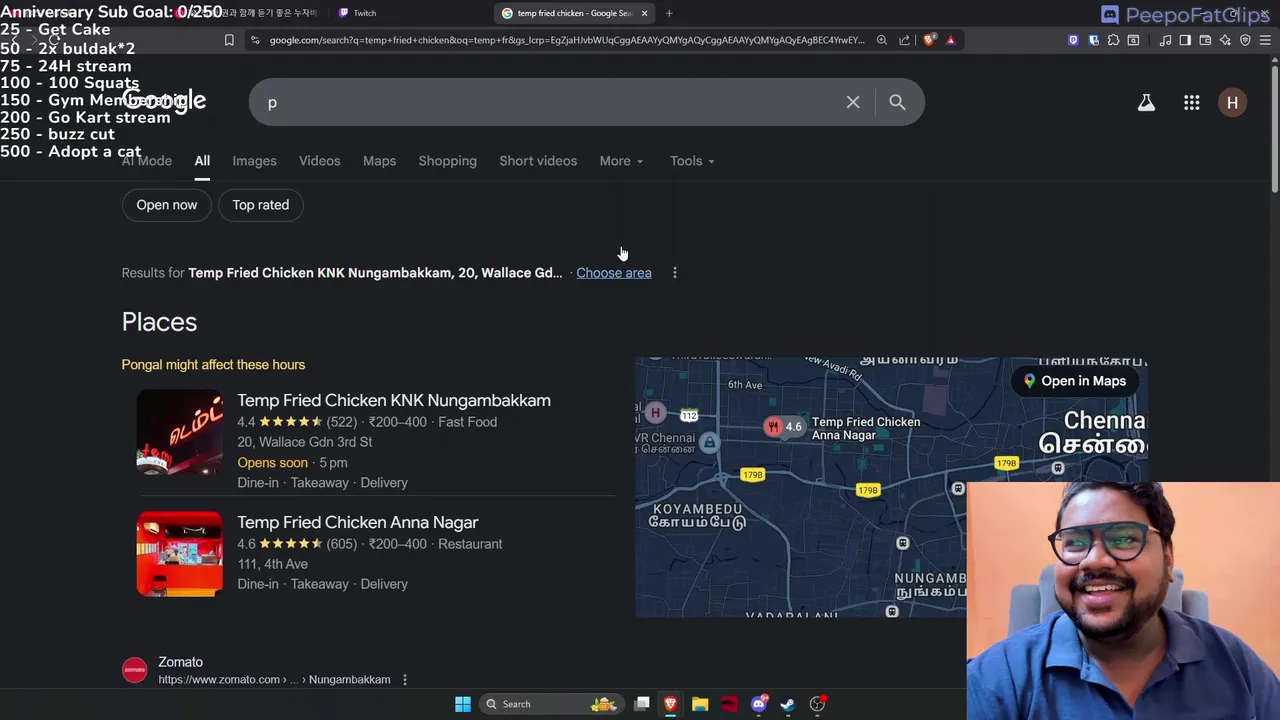
Task: View site information icon beside URL
Action: 256,40
